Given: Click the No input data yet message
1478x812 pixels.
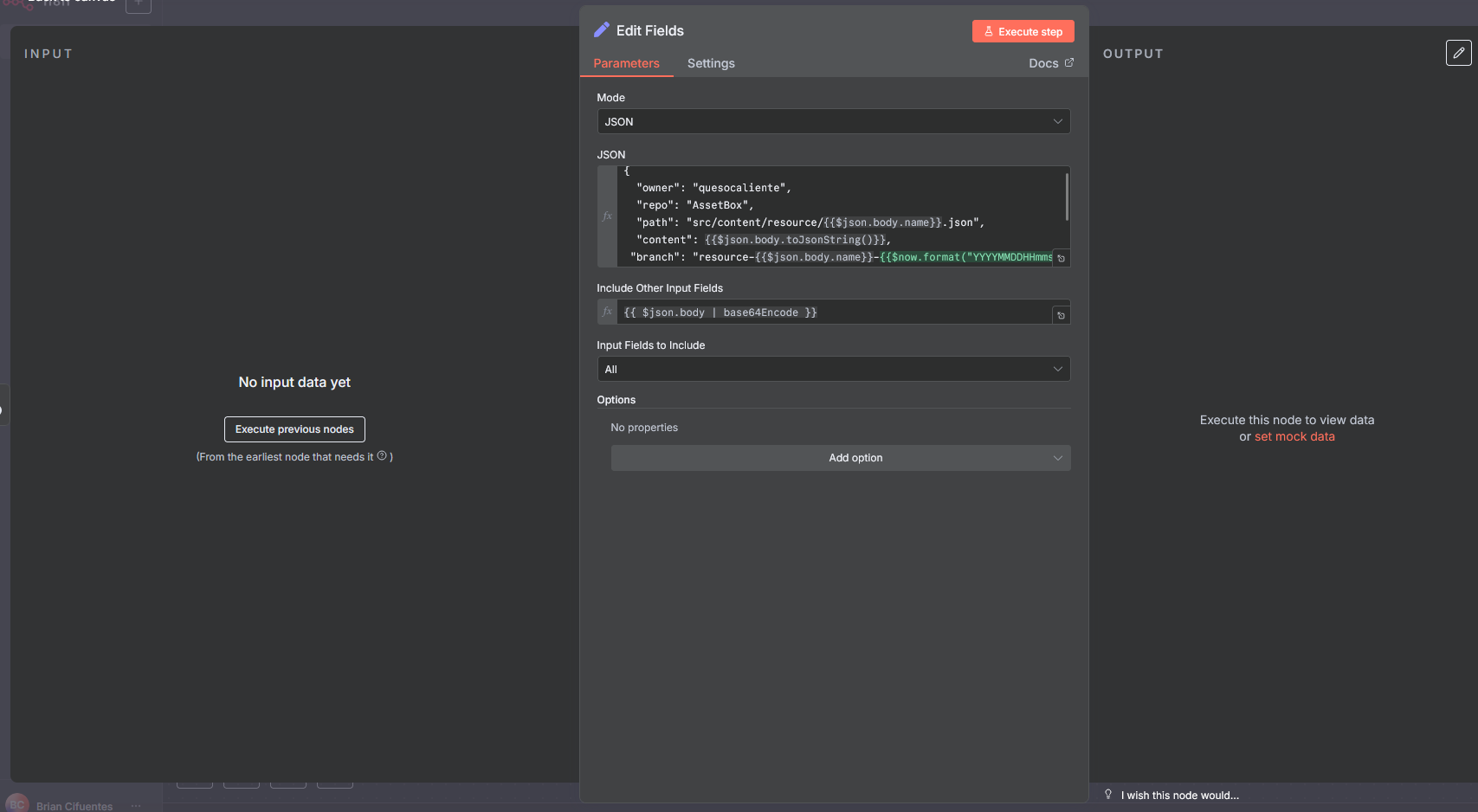Looking at the screenshot, I should point(294,382).
